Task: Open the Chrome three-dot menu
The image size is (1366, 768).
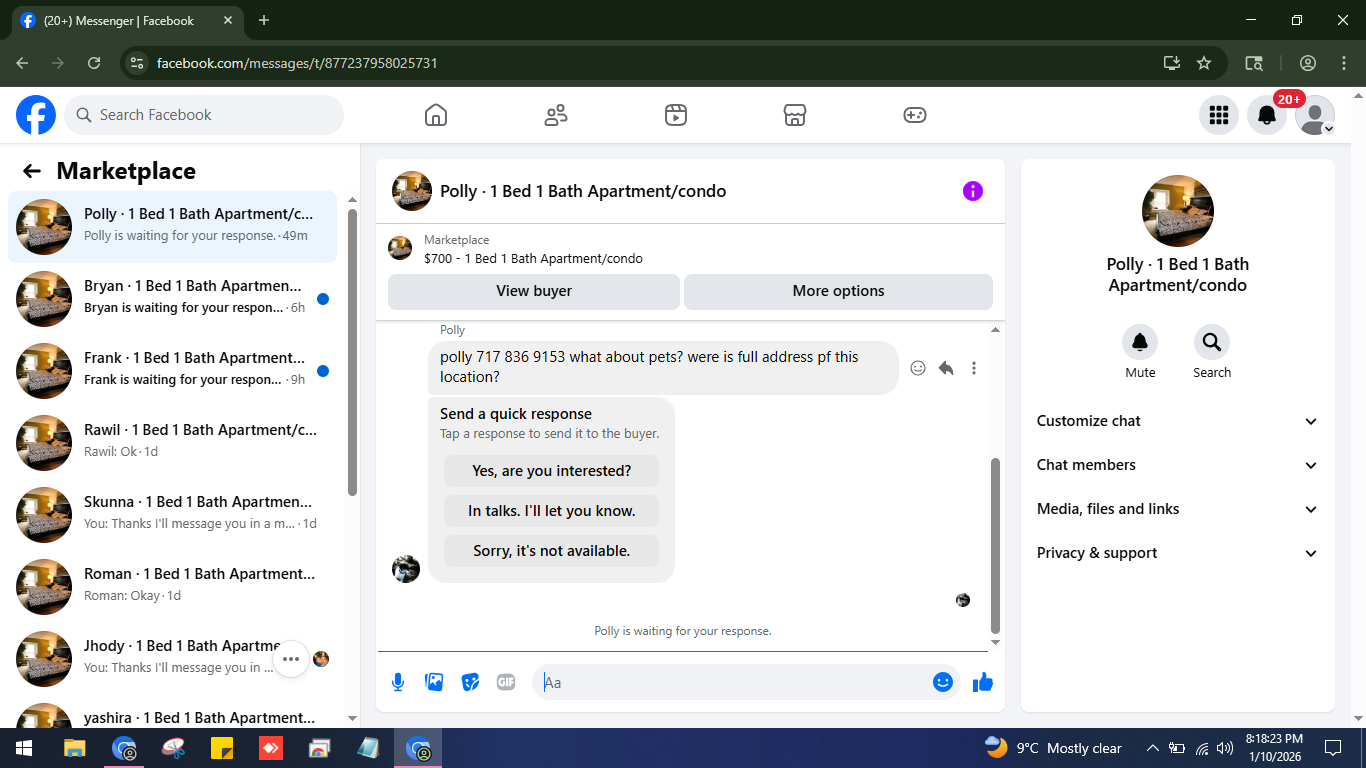Action: 1344,63
